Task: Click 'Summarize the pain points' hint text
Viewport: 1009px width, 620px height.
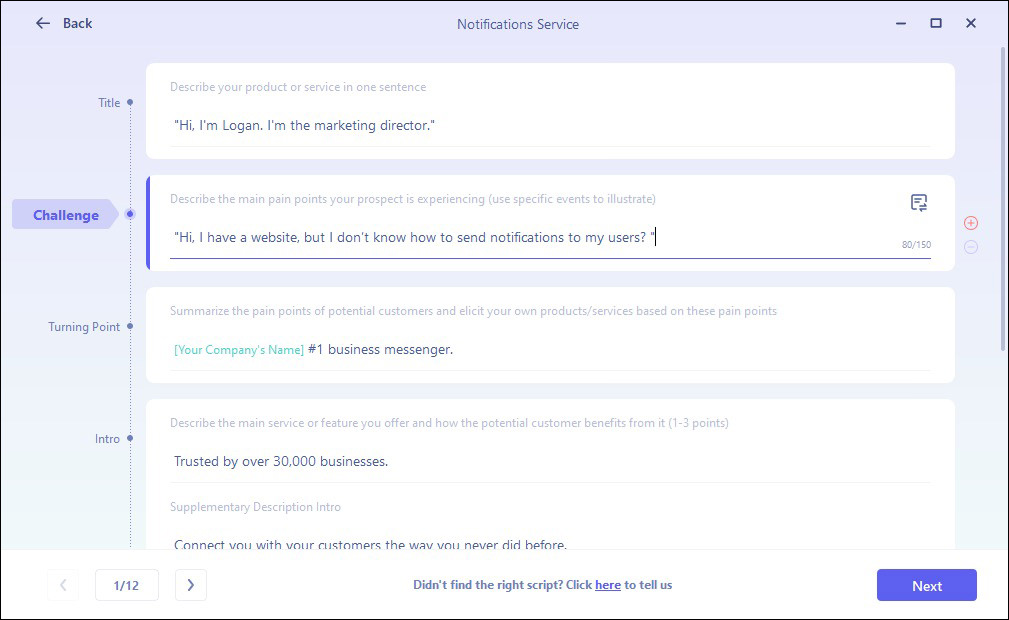Action: pos(474,312)
